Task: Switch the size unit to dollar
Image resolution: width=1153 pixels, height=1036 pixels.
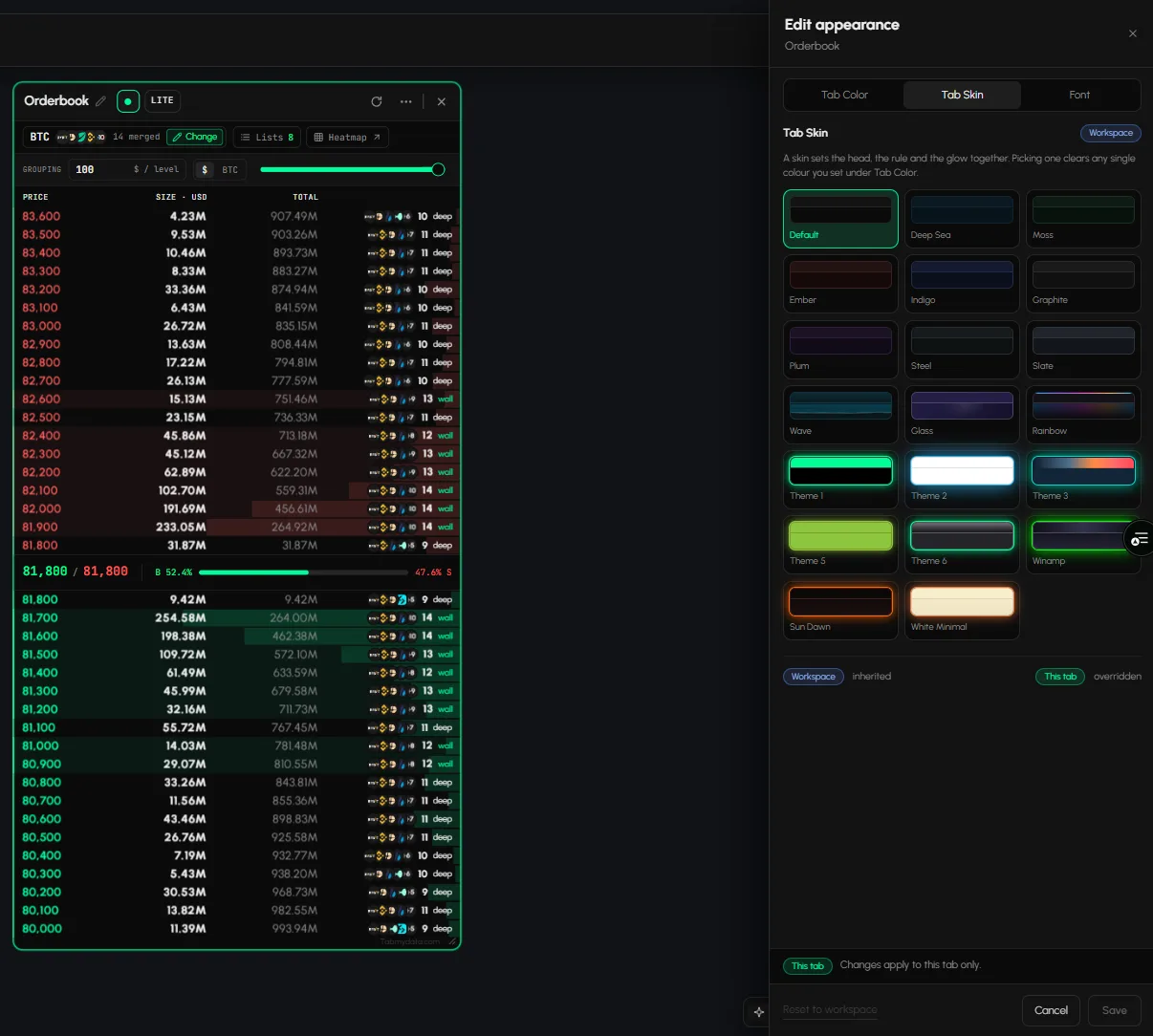Action: coord(205,169)
